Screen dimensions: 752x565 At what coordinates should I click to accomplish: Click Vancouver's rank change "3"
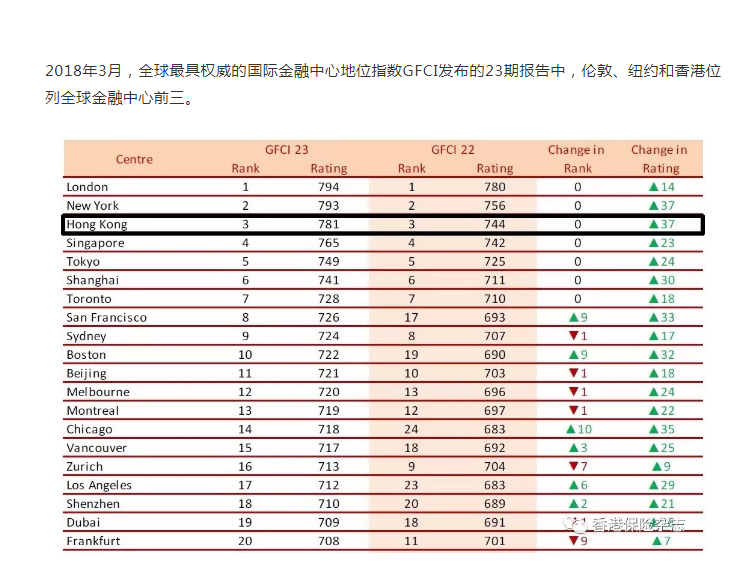click(578, 448)
